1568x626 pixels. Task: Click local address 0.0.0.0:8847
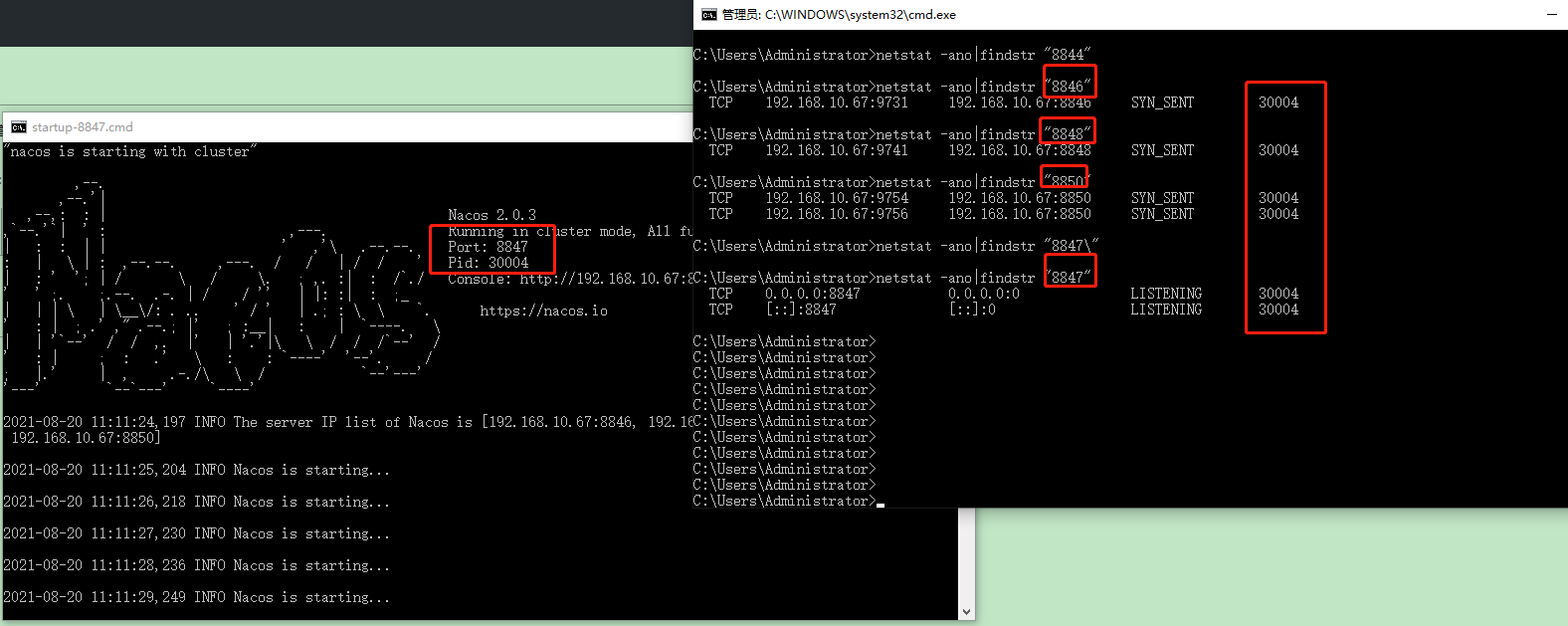tap(813, 294)
